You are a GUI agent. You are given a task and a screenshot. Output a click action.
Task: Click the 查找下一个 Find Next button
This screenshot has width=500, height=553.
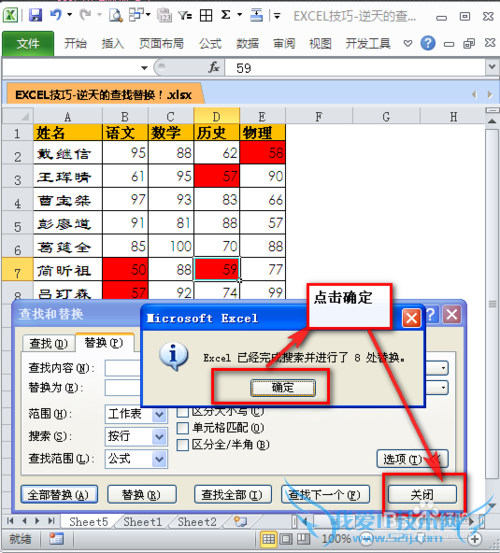(325, 494)
